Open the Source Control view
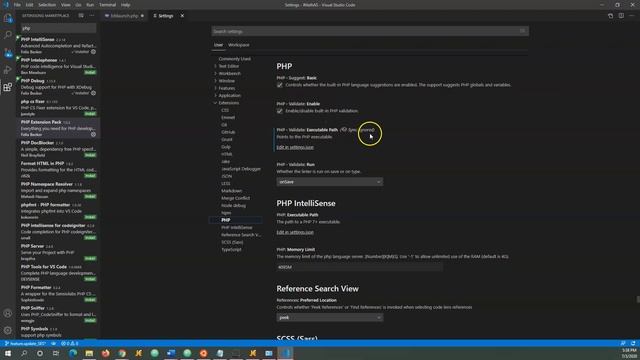Image resolution: width=640 pixels, height=360 pixels. pyautogui.click(x=8, y=53)
